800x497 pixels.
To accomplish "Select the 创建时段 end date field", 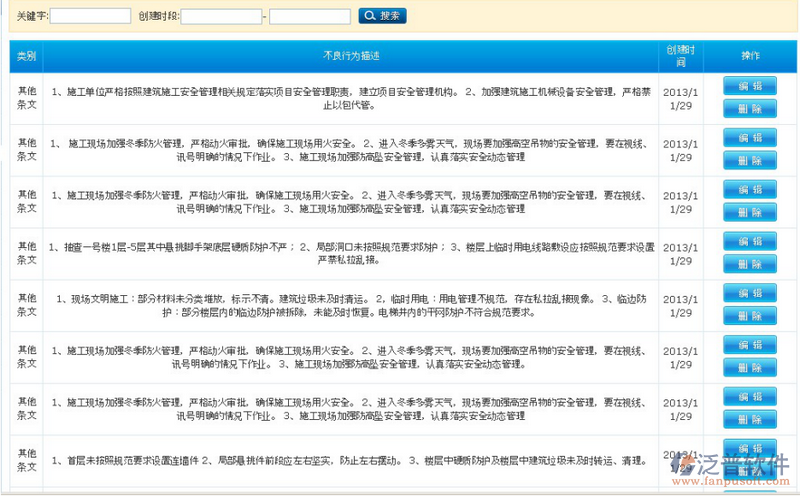I will click(310, 17).
